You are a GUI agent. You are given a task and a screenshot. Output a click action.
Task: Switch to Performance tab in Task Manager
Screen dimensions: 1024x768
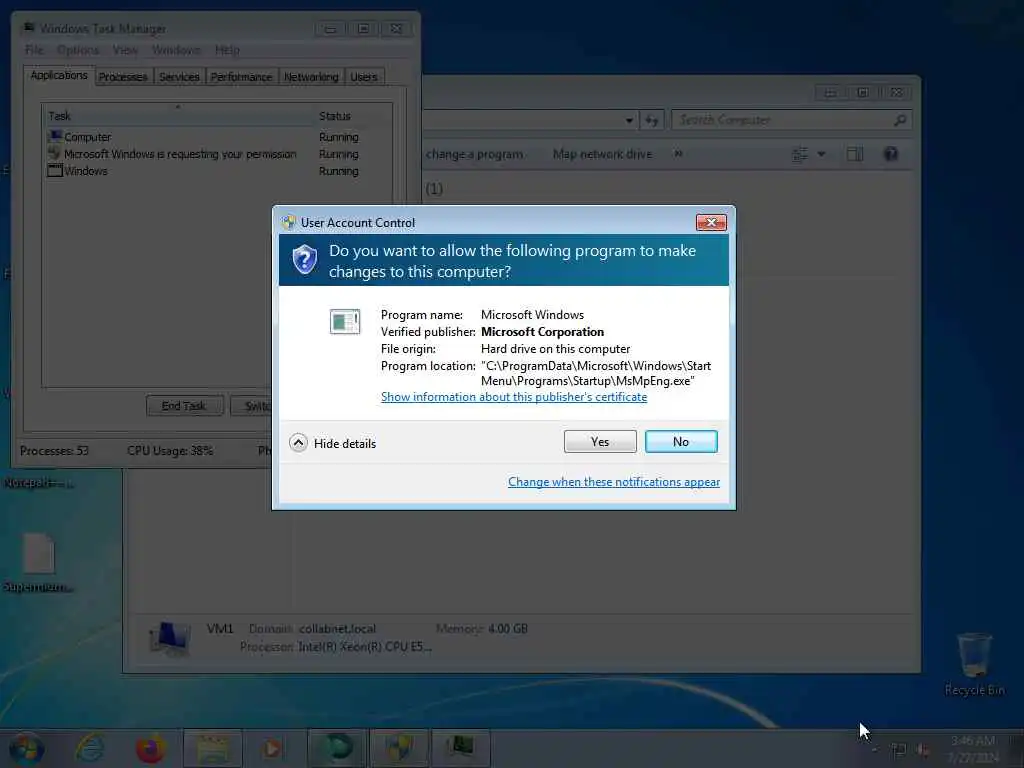(241, 76)
